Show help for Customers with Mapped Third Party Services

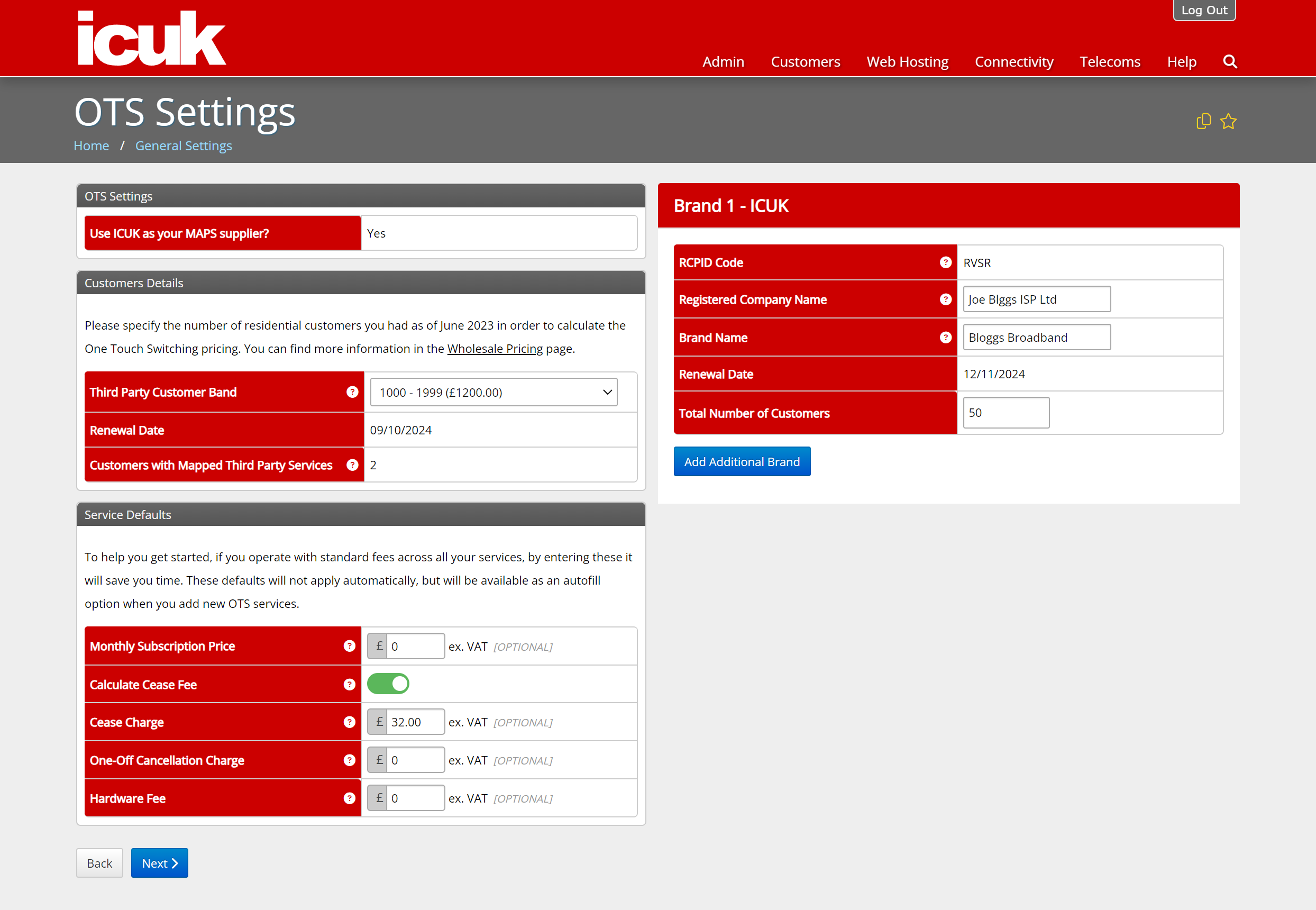(x=352, y=465)
